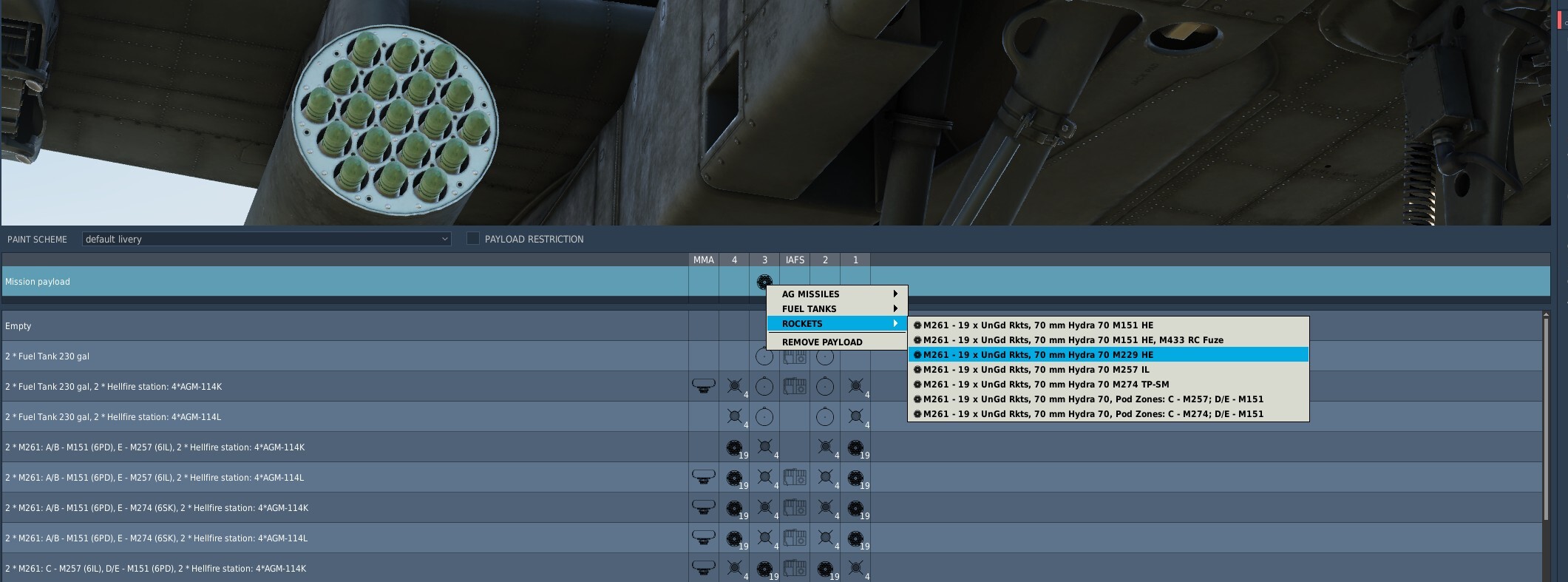Click the MMA column header
Viewport: 1568px width, 582px height.
(x=704, y=260)
